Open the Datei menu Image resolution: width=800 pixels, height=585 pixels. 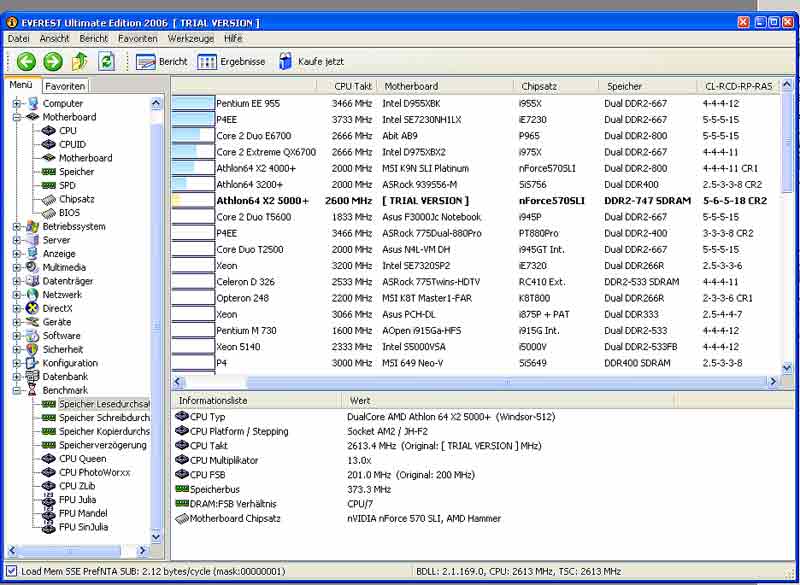click(x=18, y=39)
